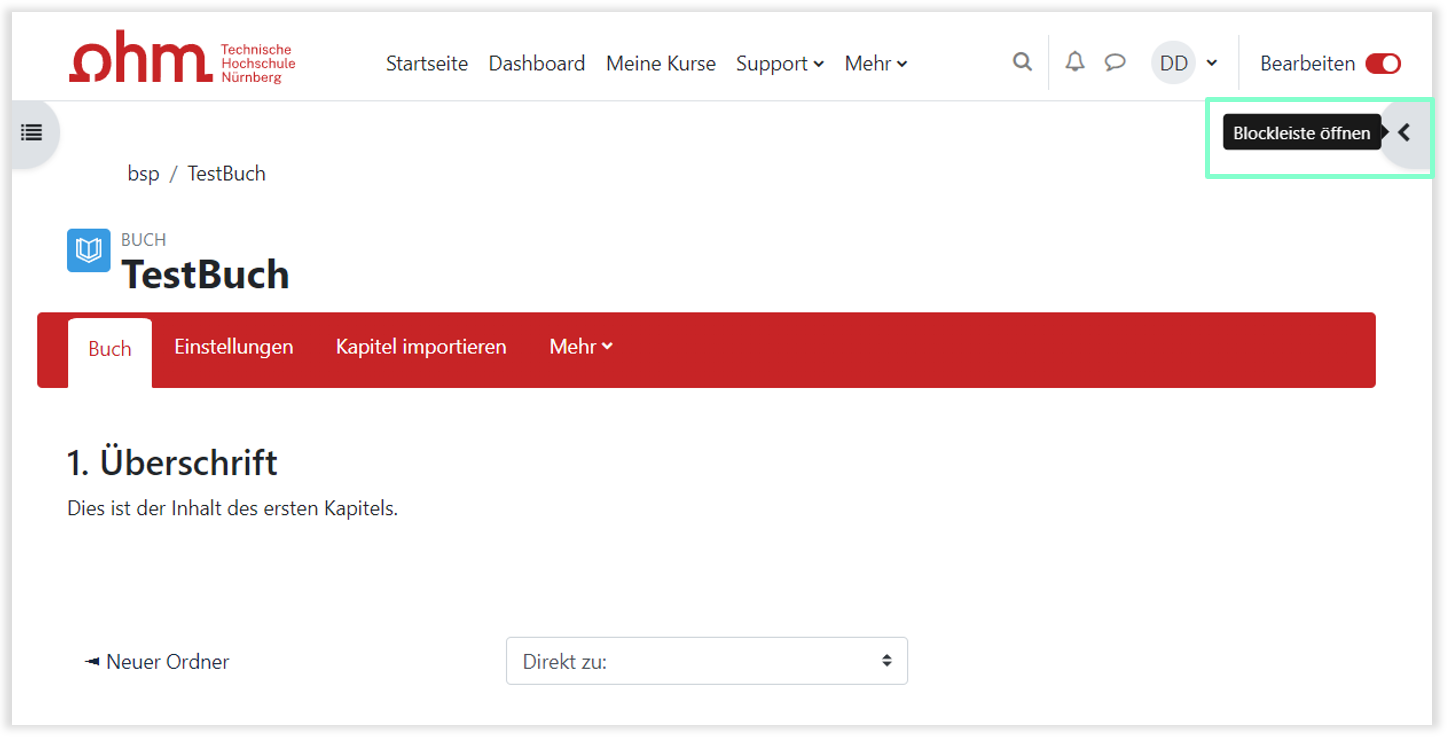Switch to the Einstellungen tab
The image size is (1450, 747).
[233, 347]
